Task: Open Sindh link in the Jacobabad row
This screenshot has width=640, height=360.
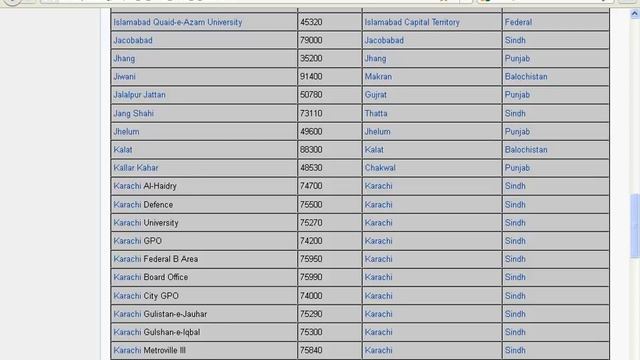Action: coord(515,40)
